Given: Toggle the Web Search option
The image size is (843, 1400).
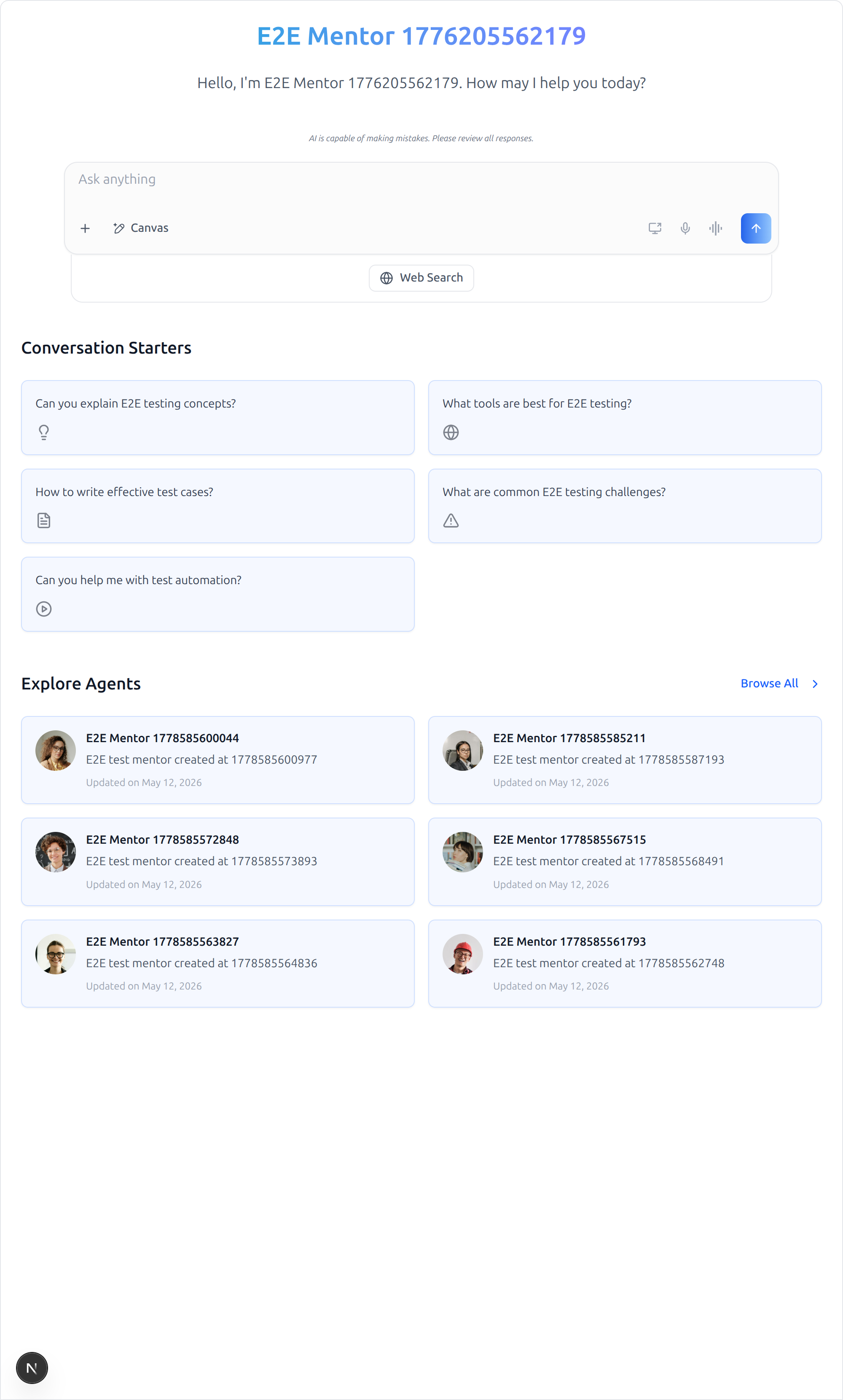Looking at the screenshot, I should pyautogui.click(x=421, y=278).
